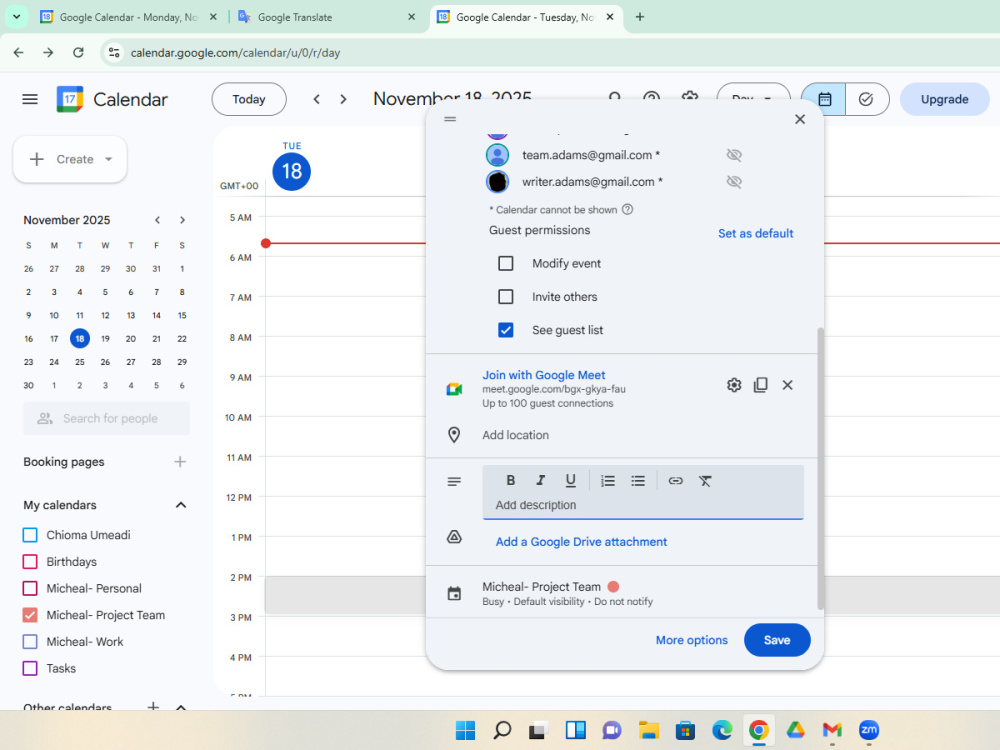Screen dimensions: 1000x750
Task: Go to next month in mini calendar
Action: [182, 220]
